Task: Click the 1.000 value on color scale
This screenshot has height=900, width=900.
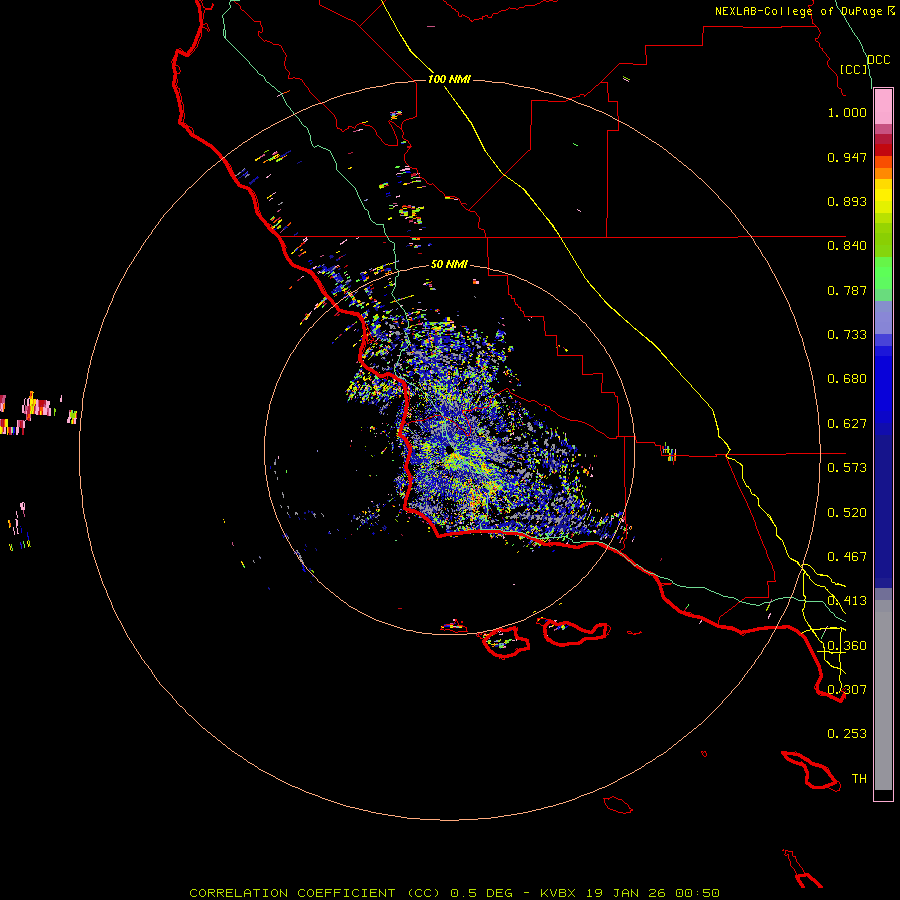Action: [x=847, y=112]
